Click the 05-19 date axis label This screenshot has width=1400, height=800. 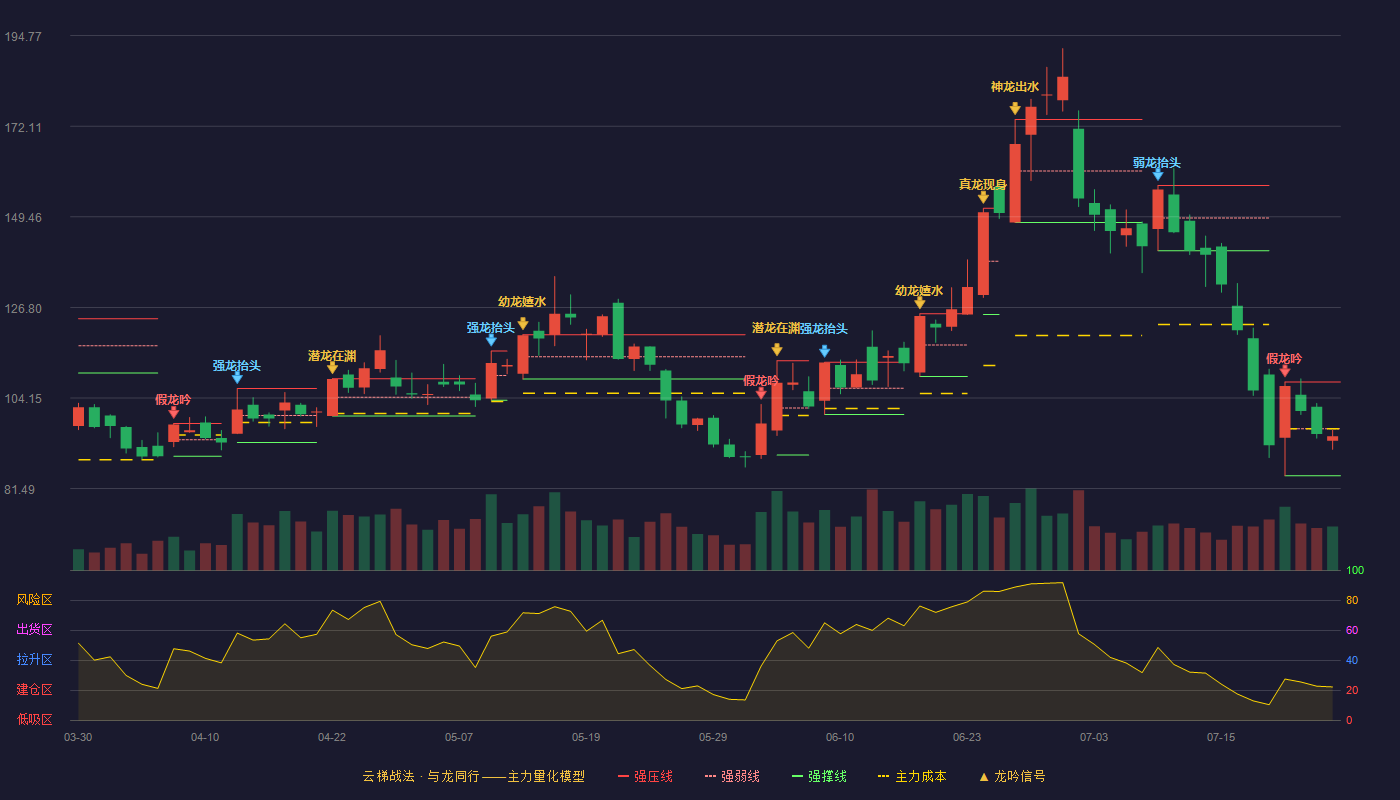(x=586, y=737)
